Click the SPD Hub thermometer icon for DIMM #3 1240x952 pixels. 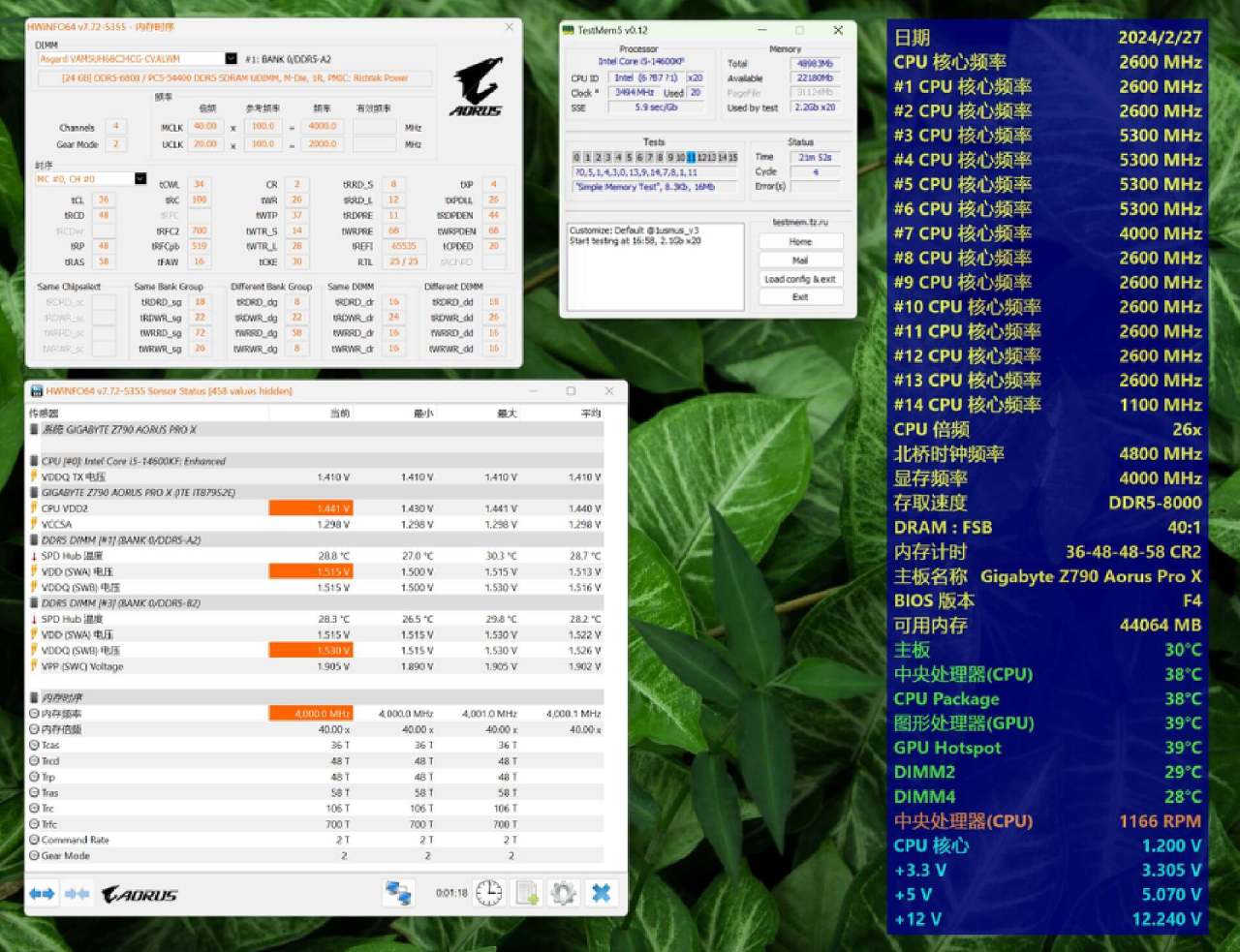click(x=34, y=619)
